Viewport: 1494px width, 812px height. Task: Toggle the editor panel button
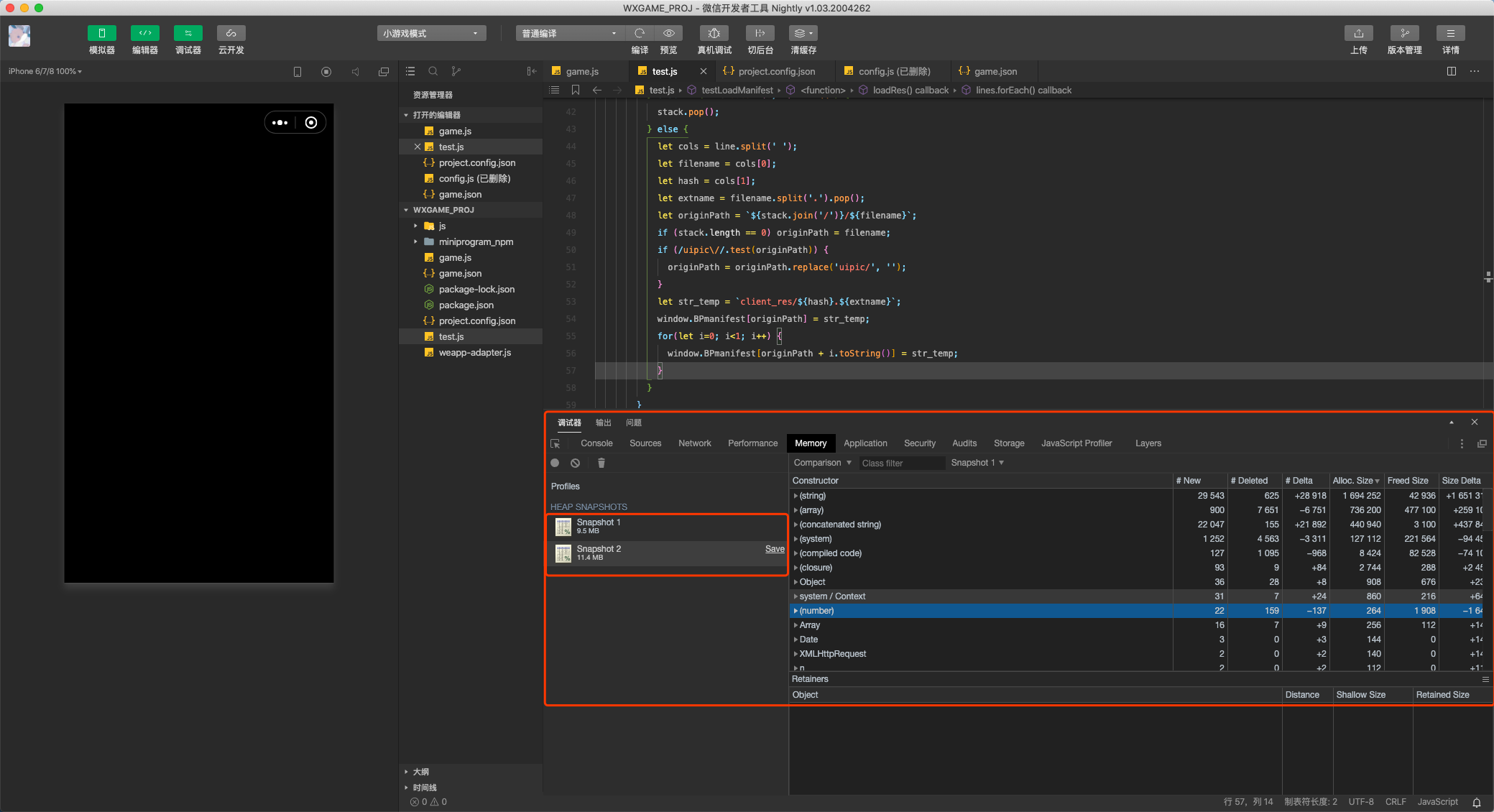[144, 33]
